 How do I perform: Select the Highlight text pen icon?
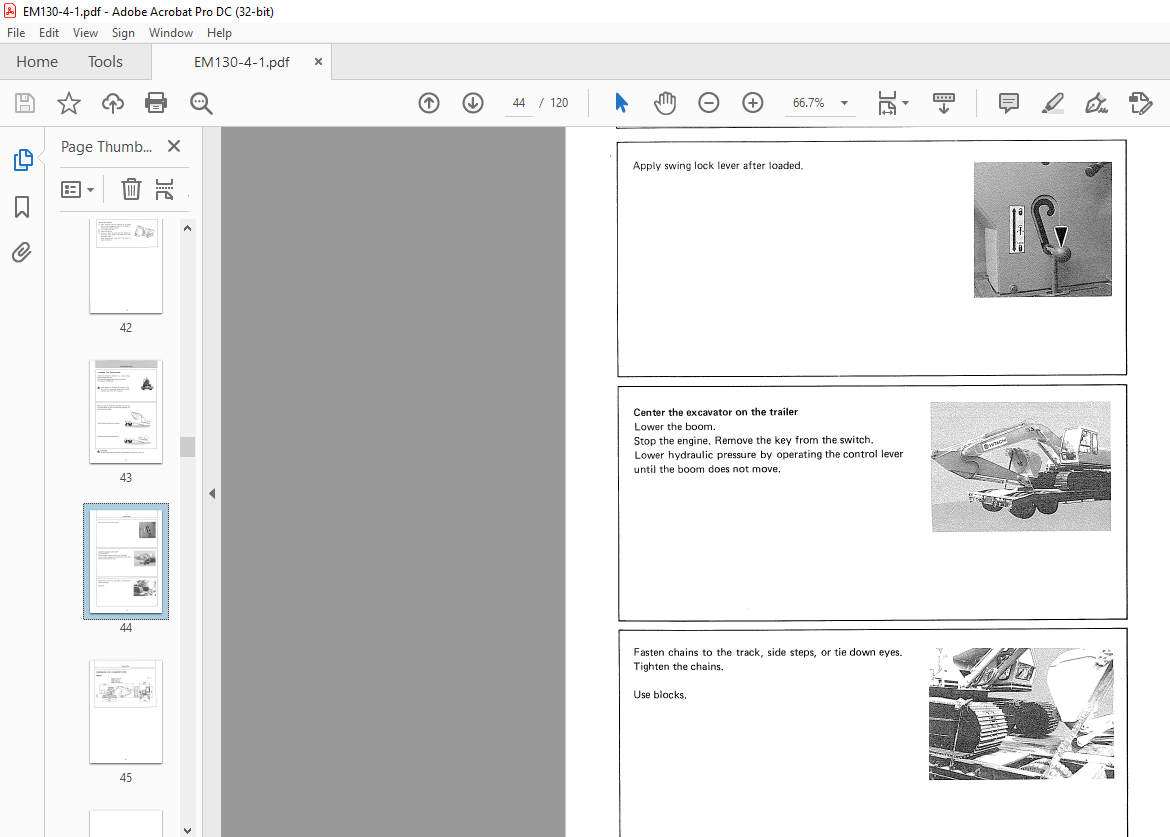(1053, 103)
